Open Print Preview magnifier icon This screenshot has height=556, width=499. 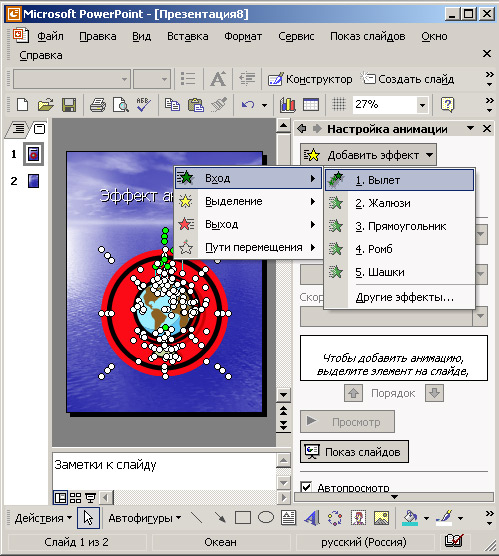coord(121,105)
